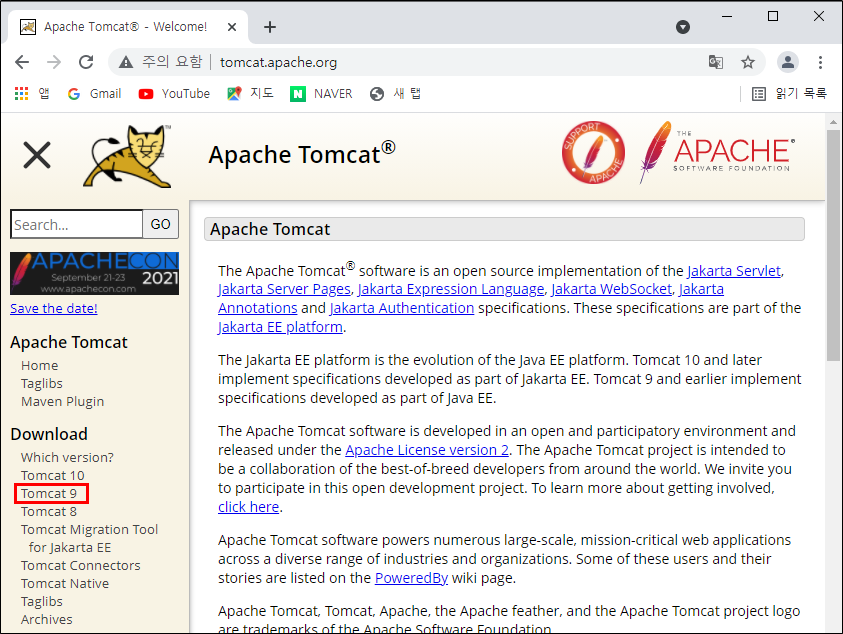Open the Tomcat Connectors link
This screenshot has width=843, height=634.
81,566
